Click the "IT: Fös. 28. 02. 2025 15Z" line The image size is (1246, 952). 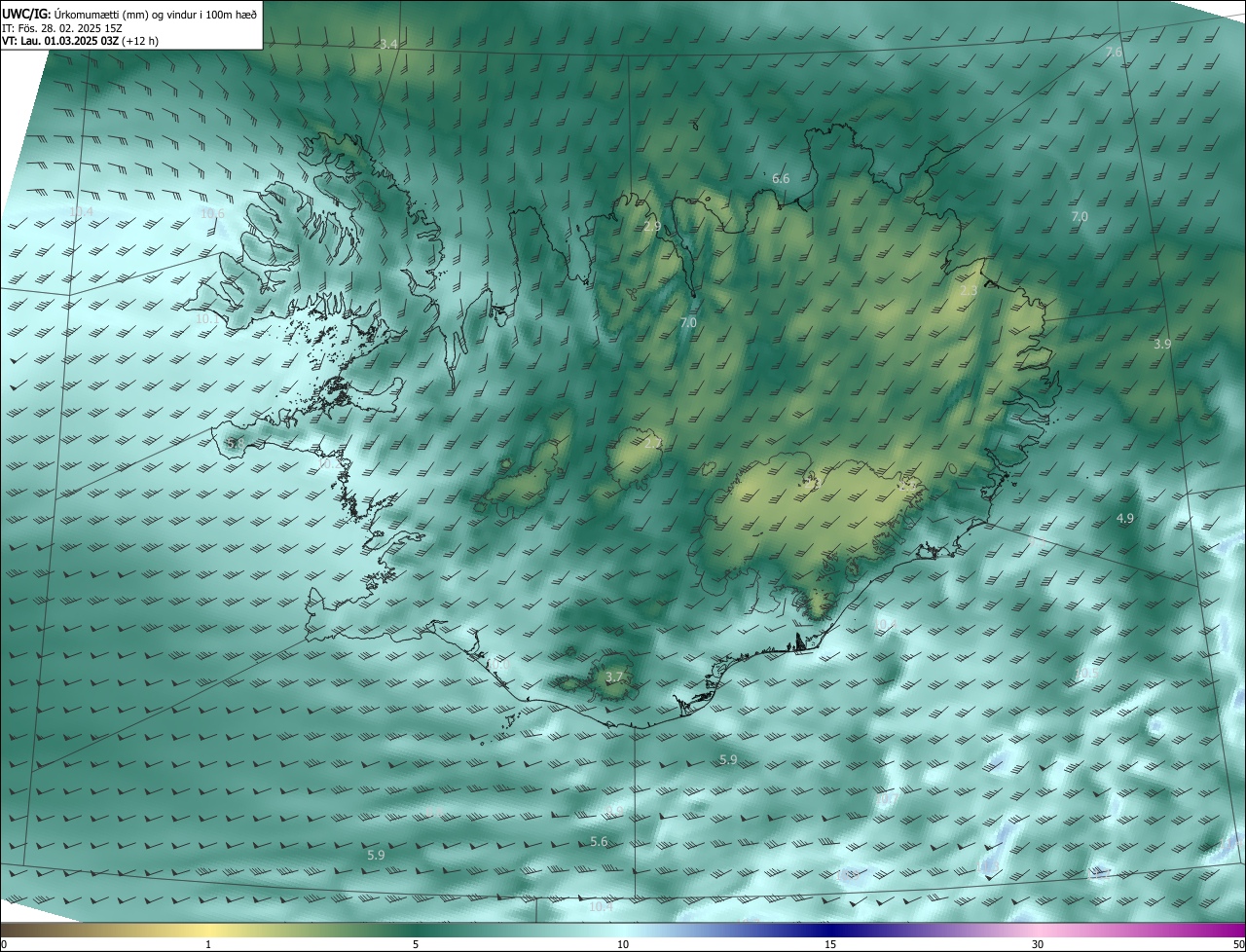coord(62,28)
